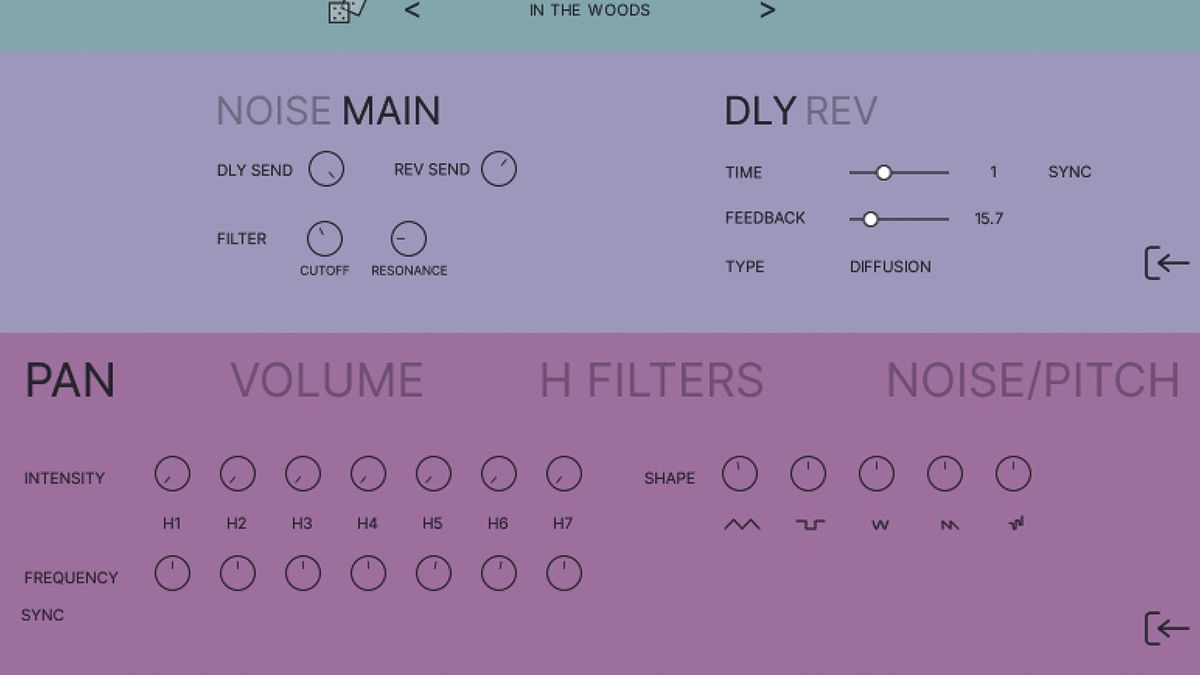The height and width of the screenshot is (675, 1200).
Task: Open preset browser via IN THE WOODS name
Action: click(x=589, y=10)
